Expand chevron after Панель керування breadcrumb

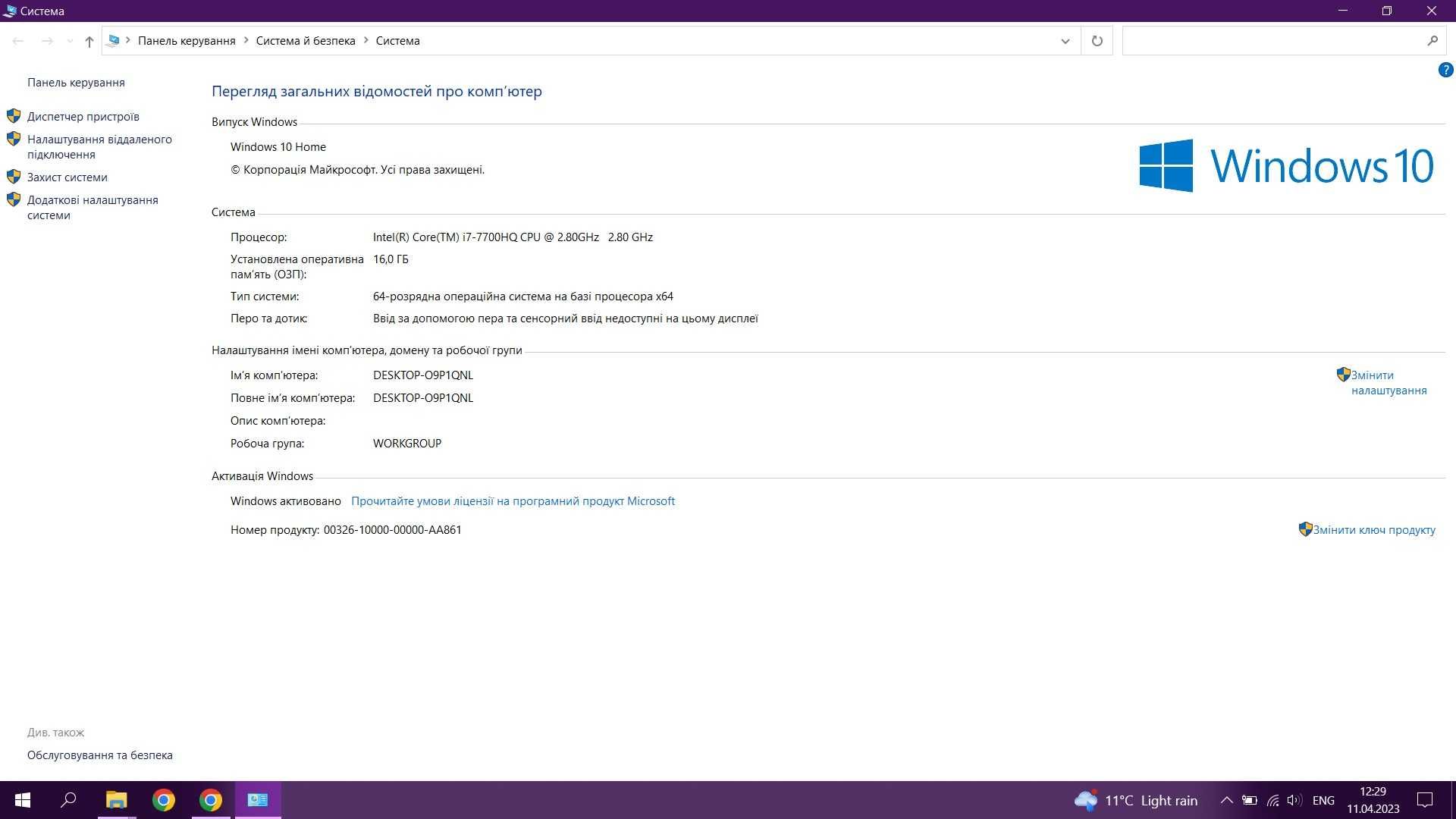click(x=246, y=40)
